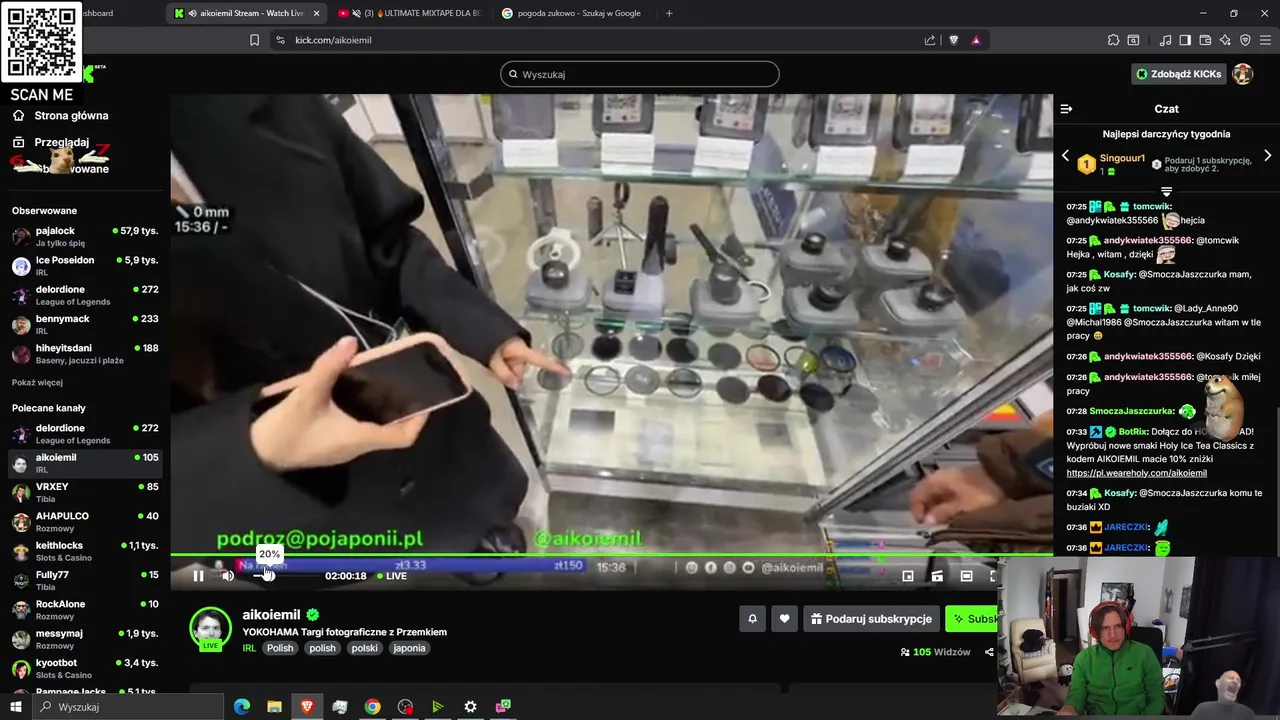Click the Kick search field Wyszukaj

click(x=640, y=74)
